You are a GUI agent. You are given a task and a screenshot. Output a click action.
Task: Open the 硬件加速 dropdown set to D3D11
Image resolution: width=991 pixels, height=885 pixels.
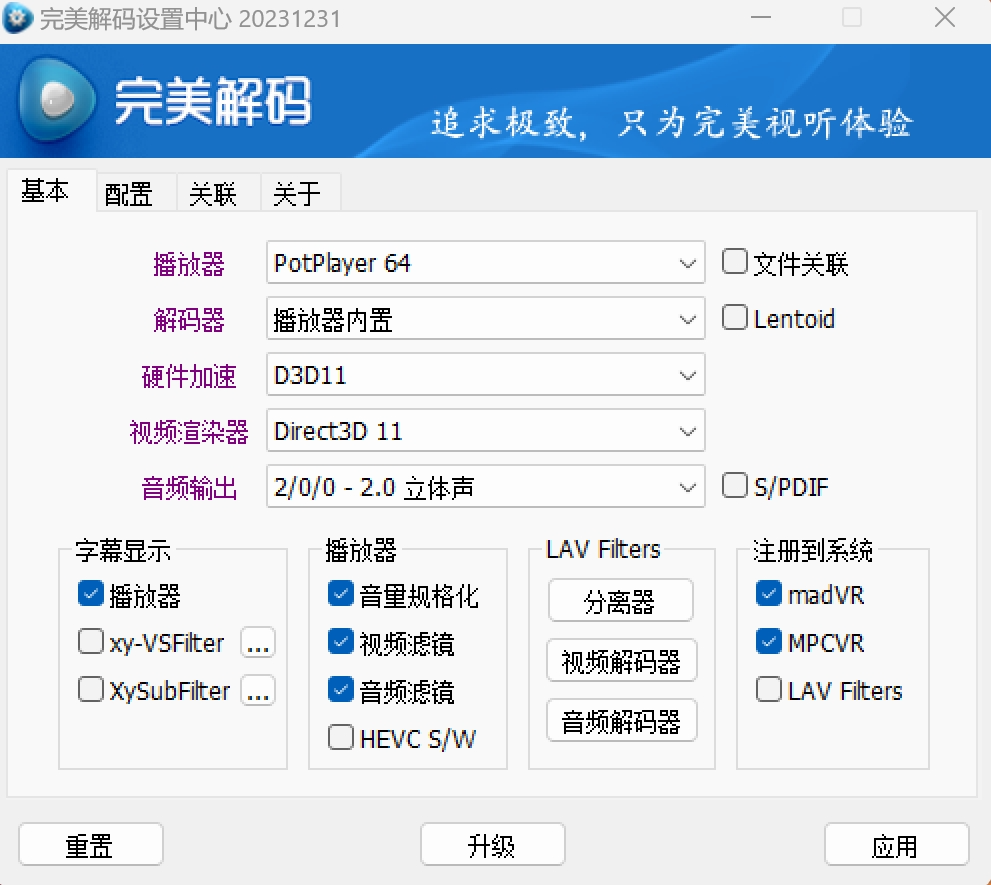tap(486, 376)
